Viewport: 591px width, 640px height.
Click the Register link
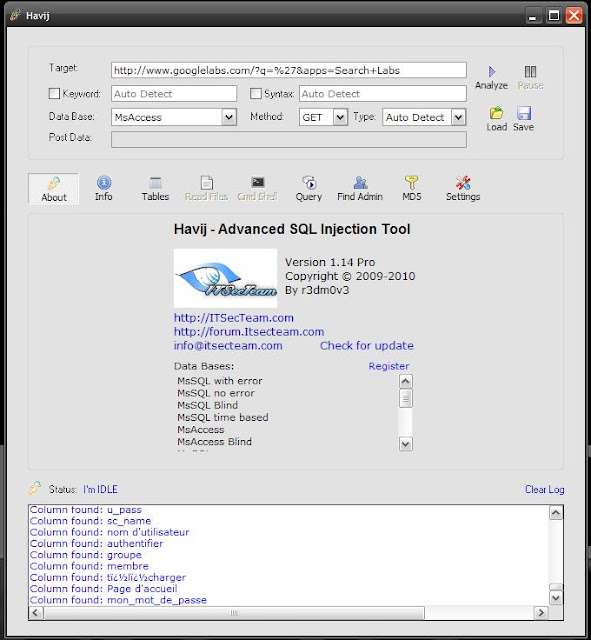click(x=389, y=366)
